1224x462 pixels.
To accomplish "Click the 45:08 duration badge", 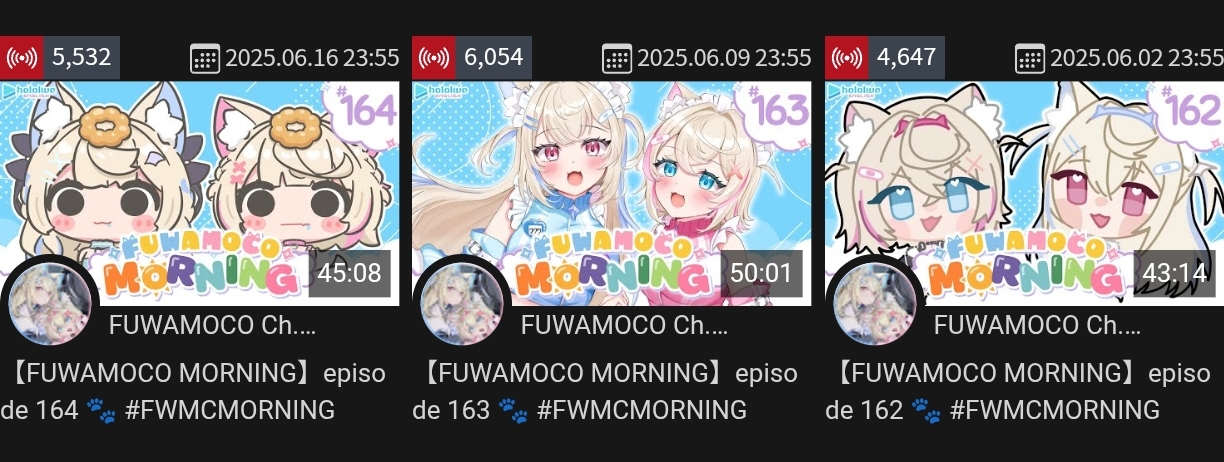I will click(349, 272).
